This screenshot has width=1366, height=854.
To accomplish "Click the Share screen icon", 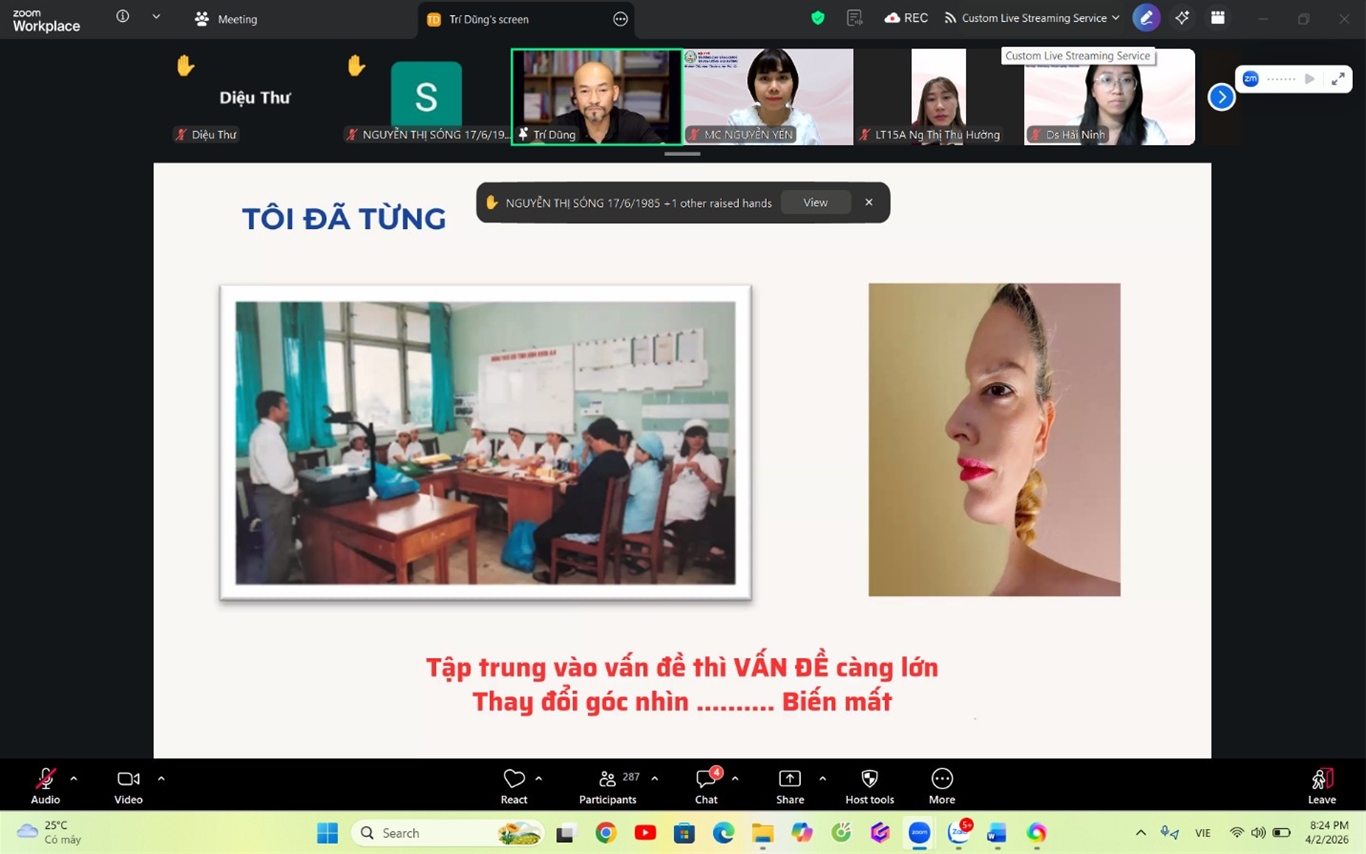I will [789, 780].
